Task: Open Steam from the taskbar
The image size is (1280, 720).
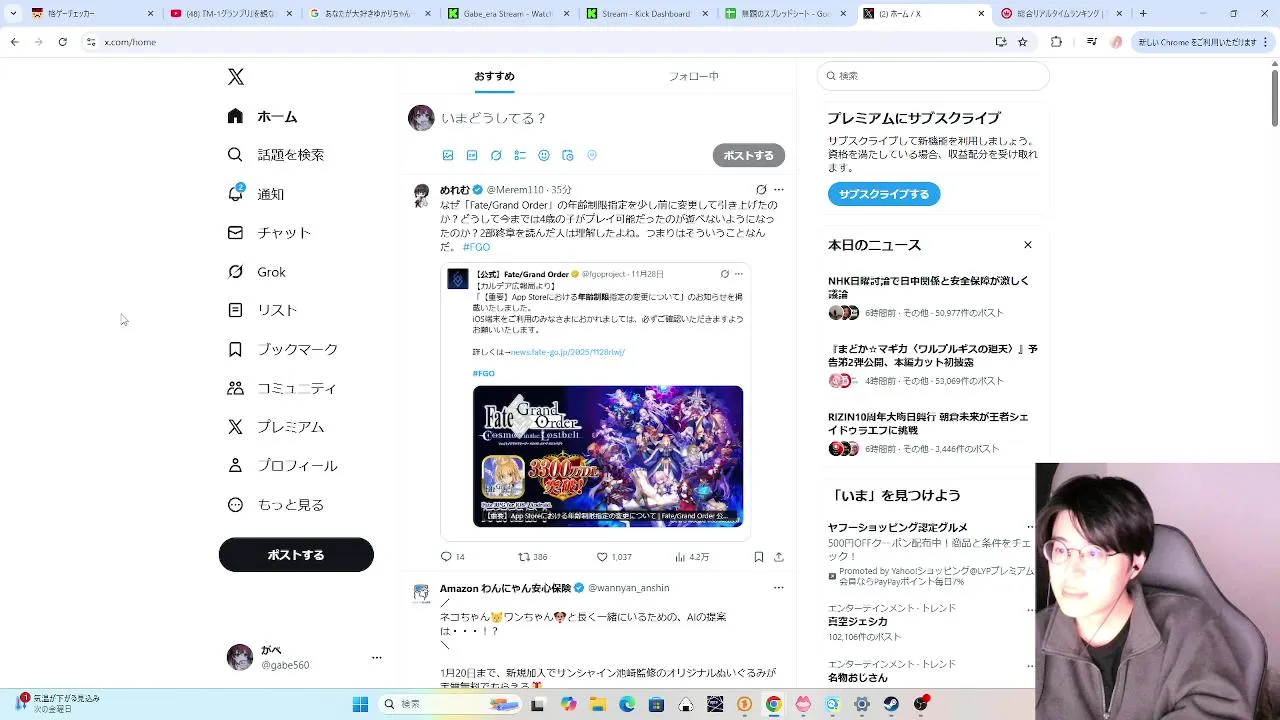Action: 890,704
